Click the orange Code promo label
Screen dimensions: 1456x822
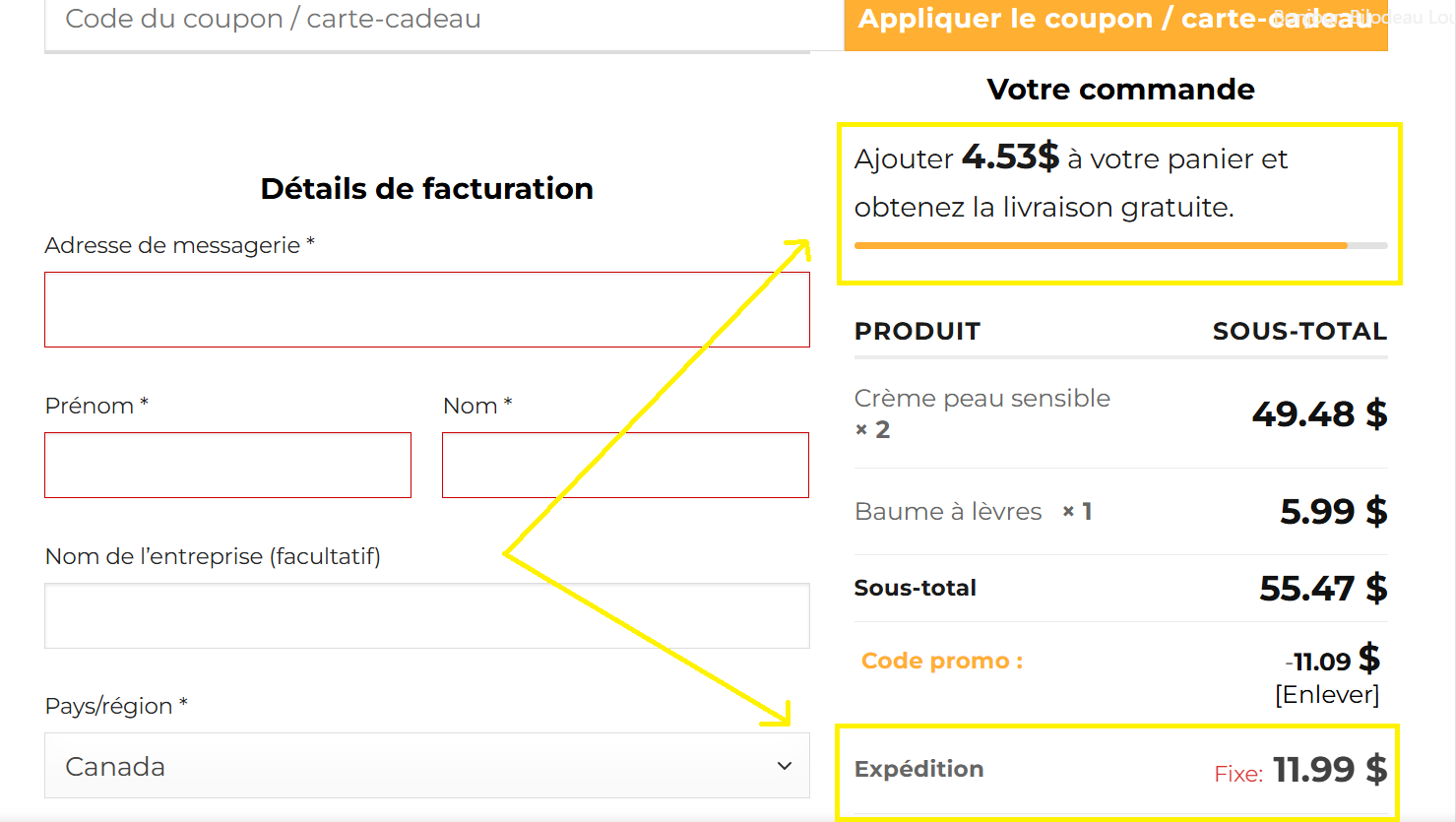coord(941,661)
